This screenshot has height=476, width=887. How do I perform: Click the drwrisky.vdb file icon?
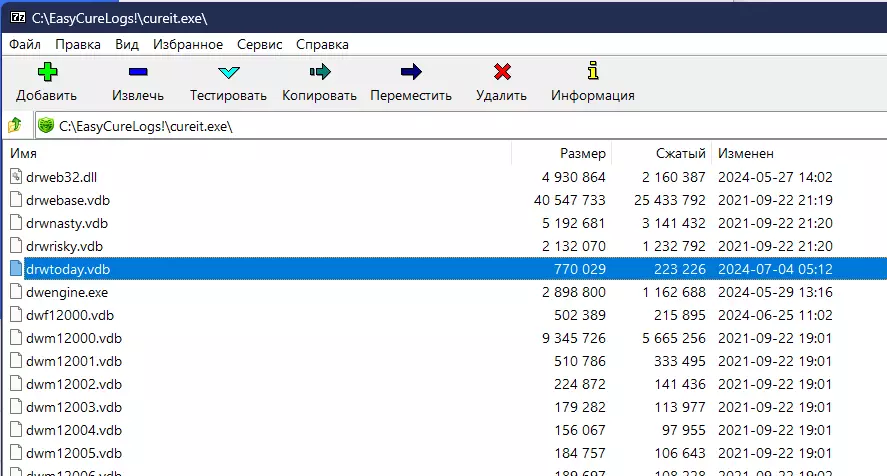click(16, 246)
